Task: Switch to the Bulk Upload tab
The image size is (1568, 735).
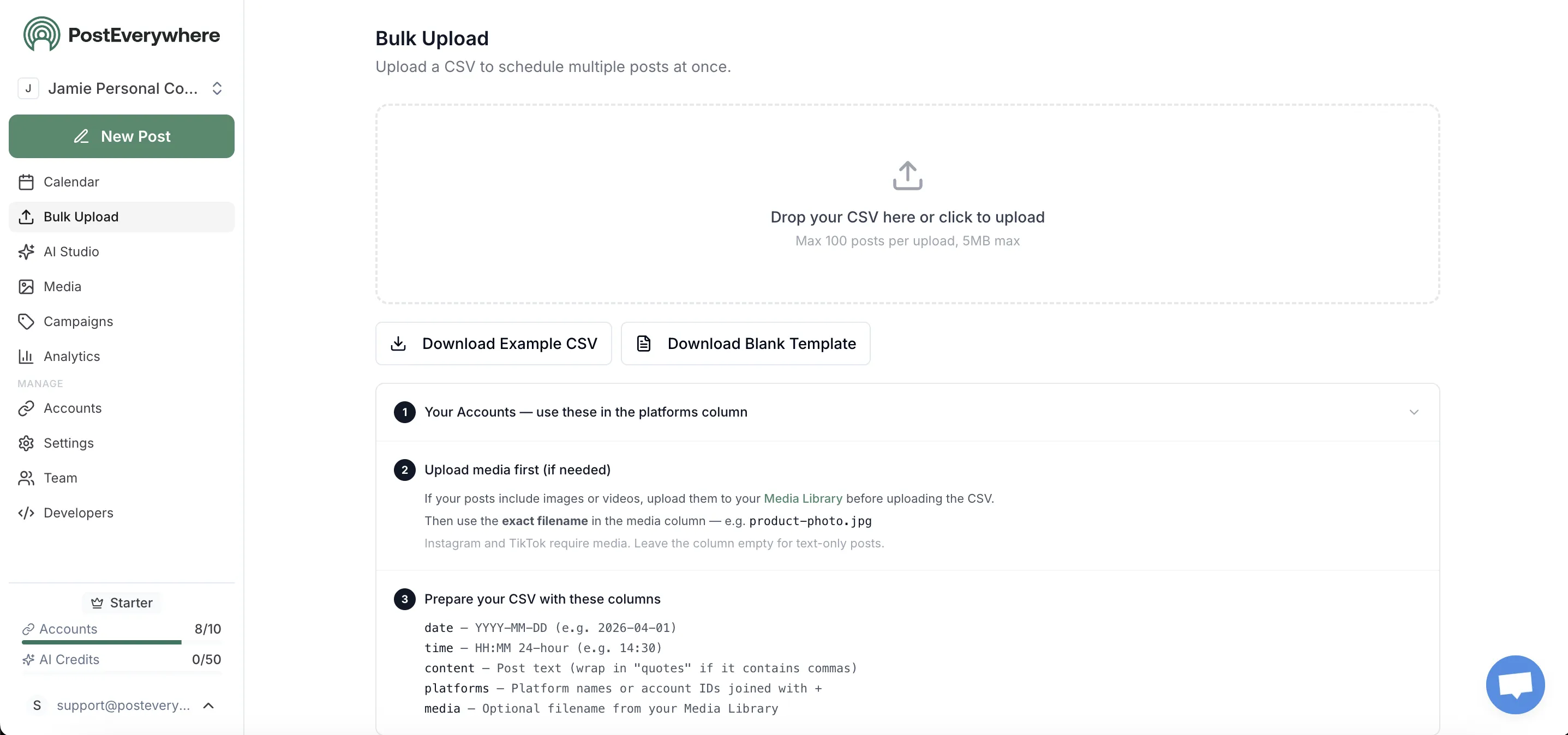Action: [x=81, y=216]
